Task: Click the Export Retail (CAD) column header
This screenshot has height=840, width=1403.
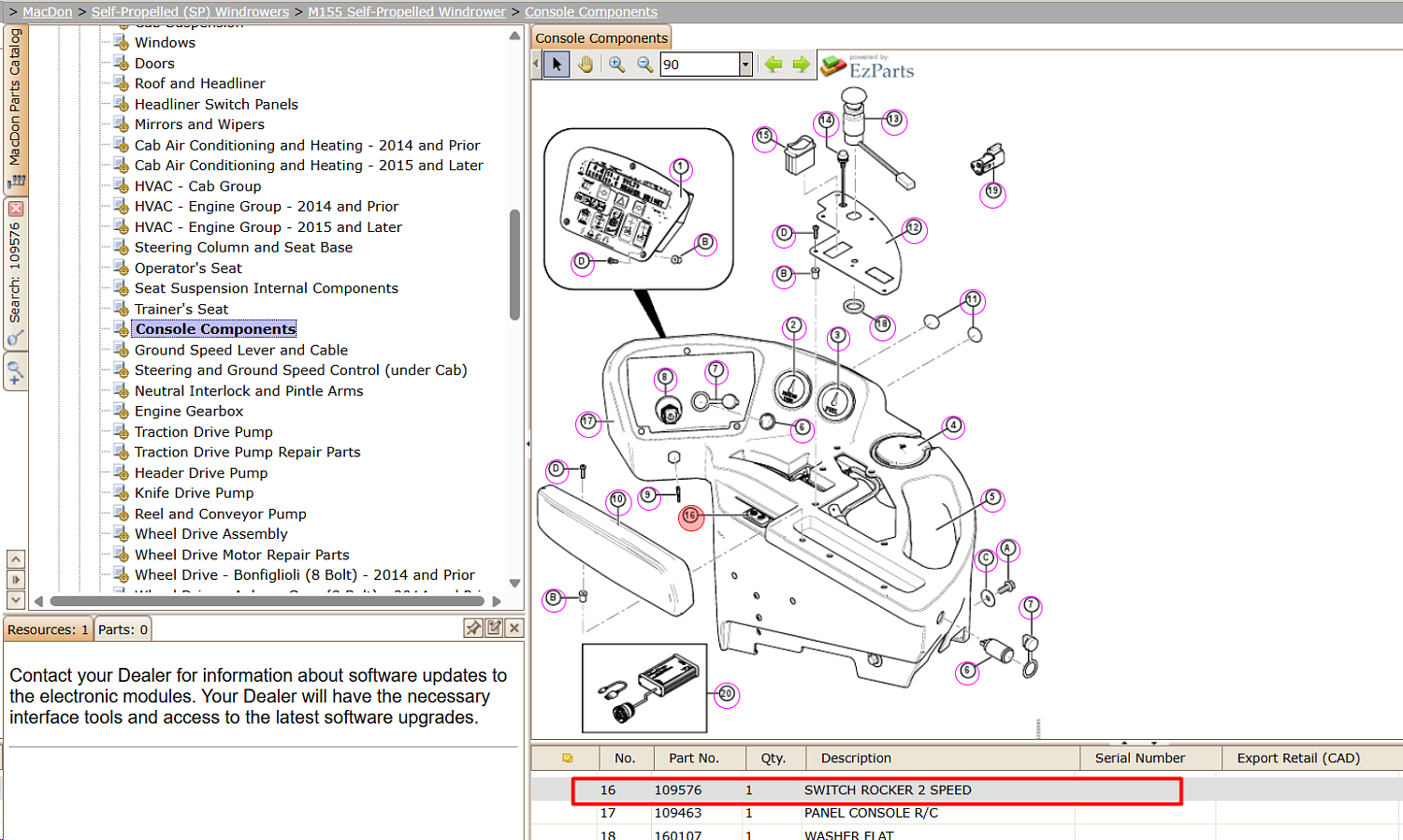Action: (x=1312, y=759)
